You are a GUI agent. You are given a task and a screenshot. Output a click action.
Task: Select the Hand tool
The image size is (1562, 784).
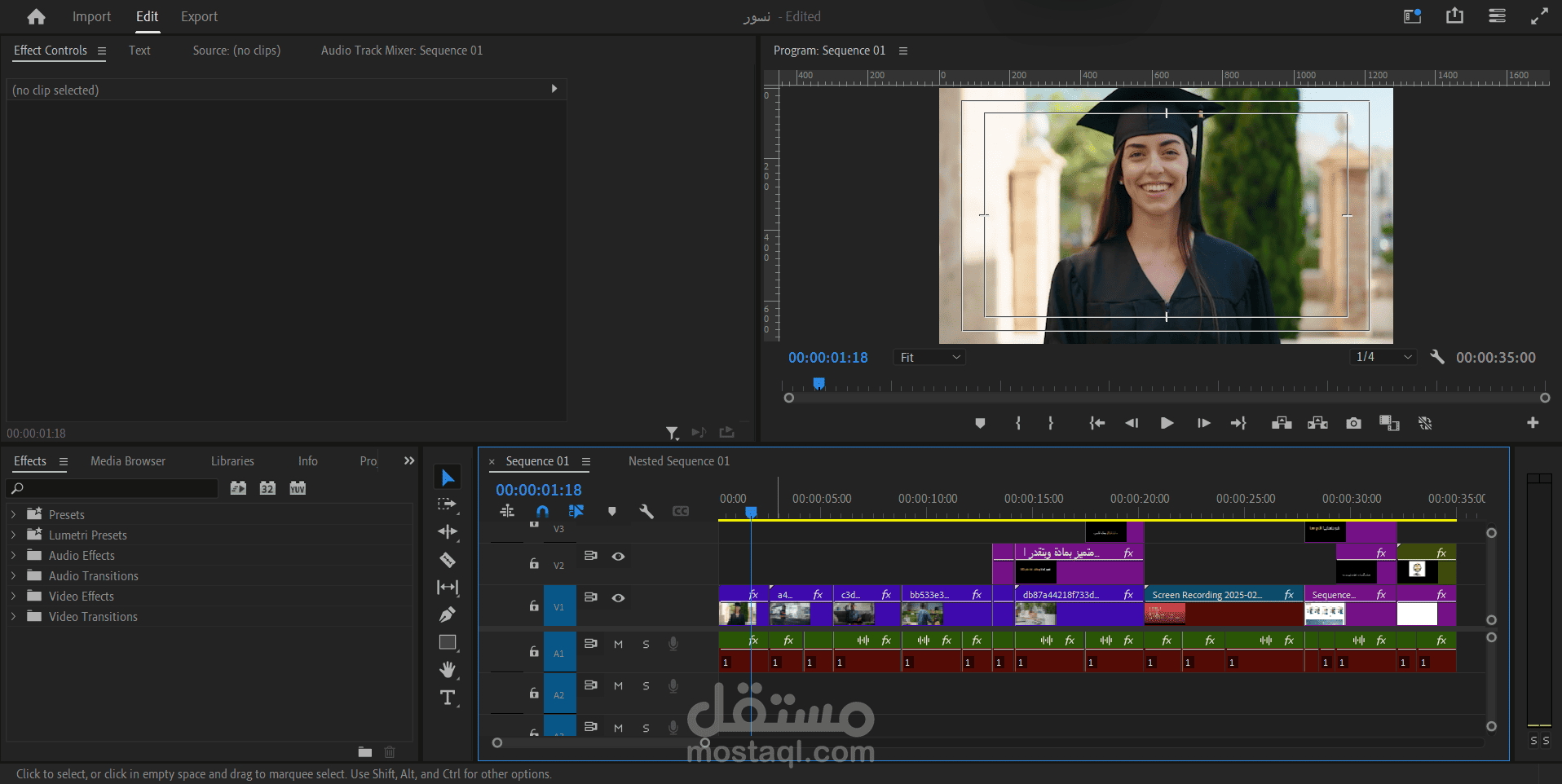point(448,670)
